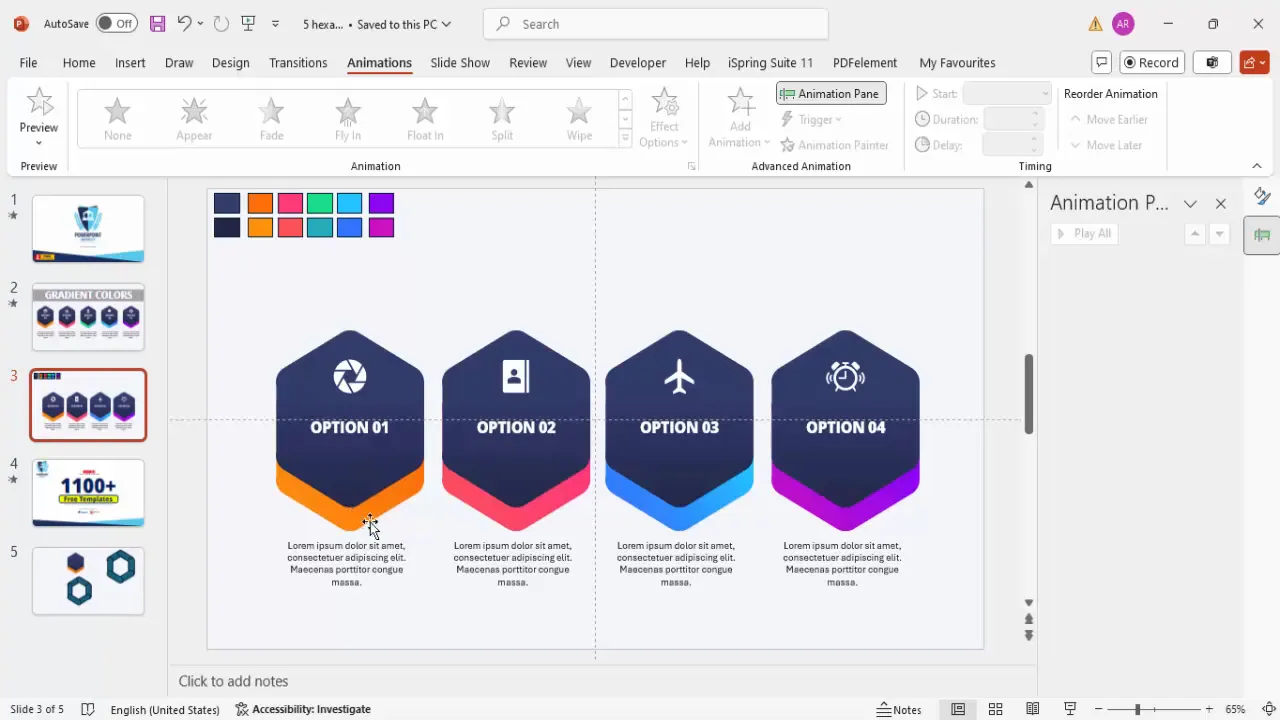This screenshot has height=720, width=1280.
Task: Toggle the Notes pane button
Action: (899, 709)
